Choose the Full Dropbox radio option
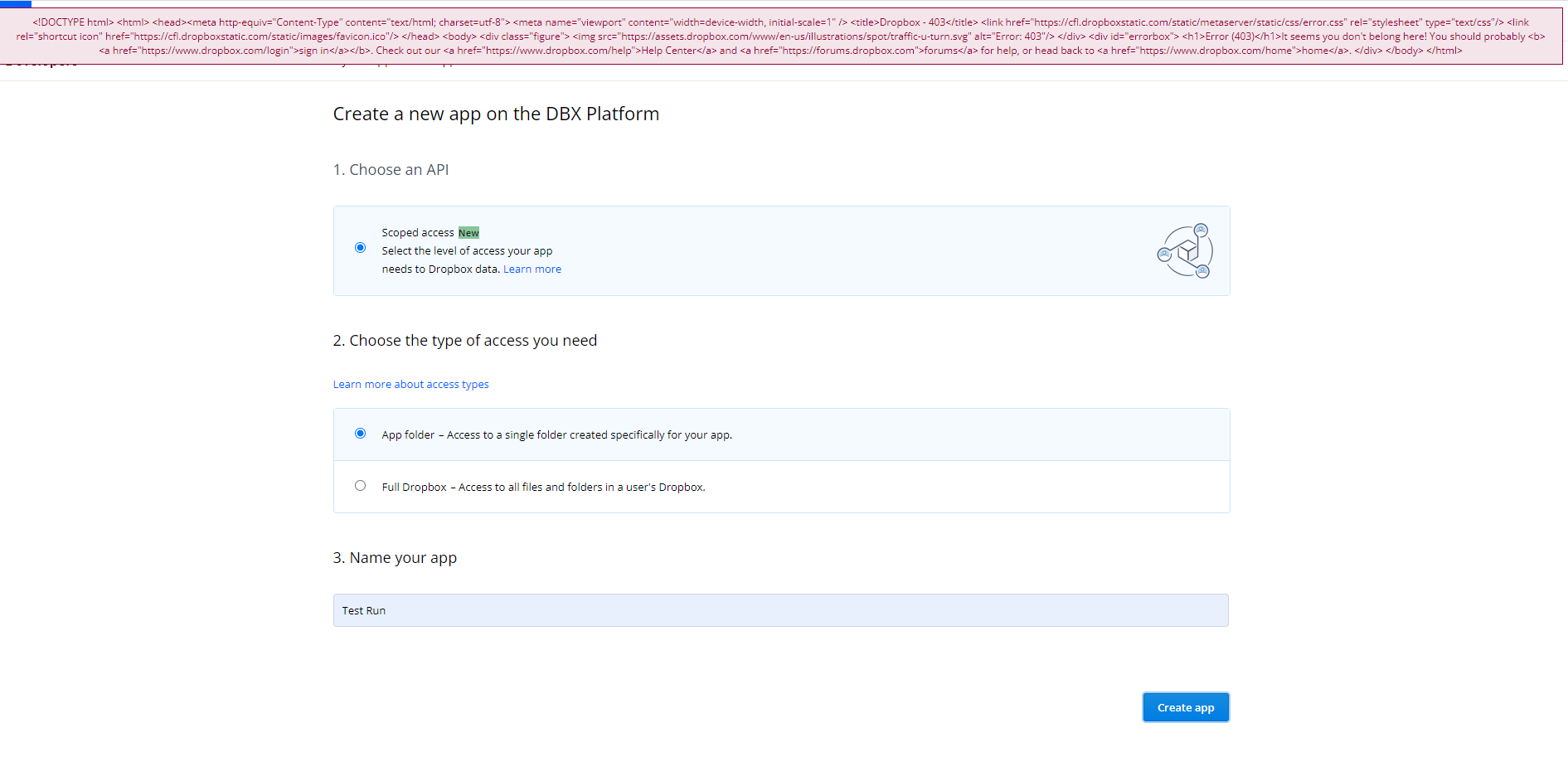Screen dimensions: 1568x757 (360, 486)
